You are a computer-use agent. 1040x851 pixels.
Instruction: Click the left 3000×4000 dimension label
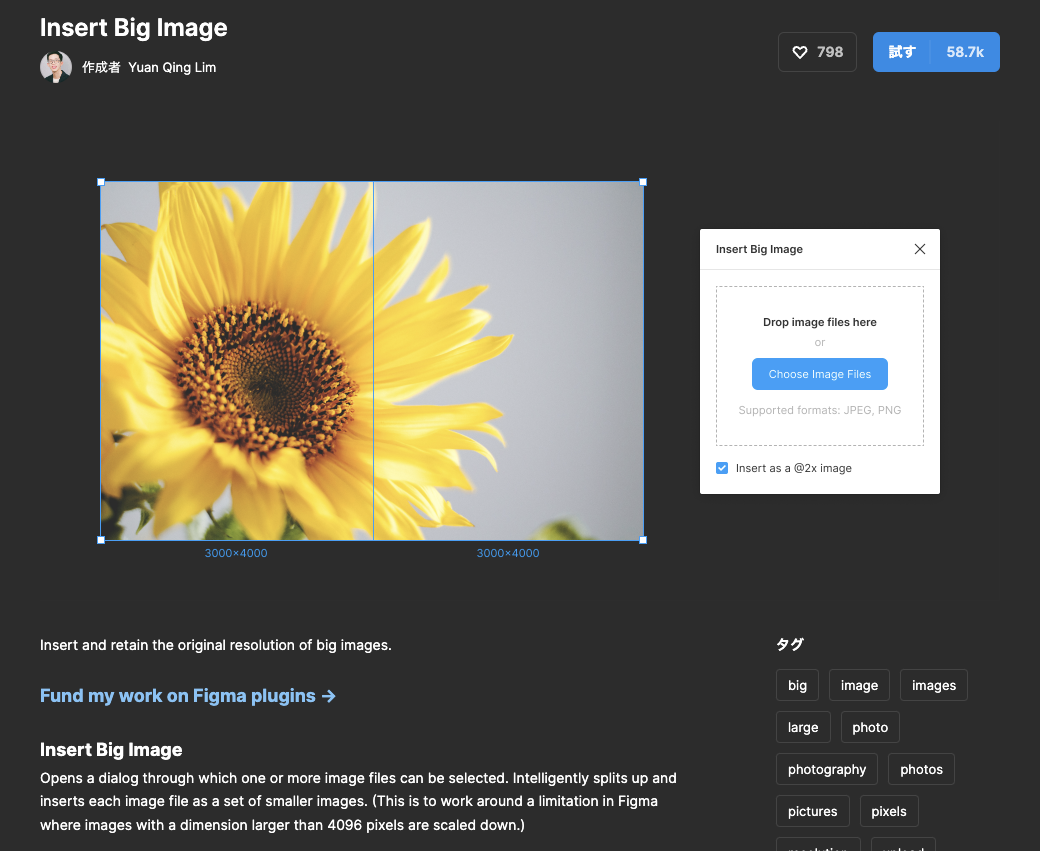235,552
